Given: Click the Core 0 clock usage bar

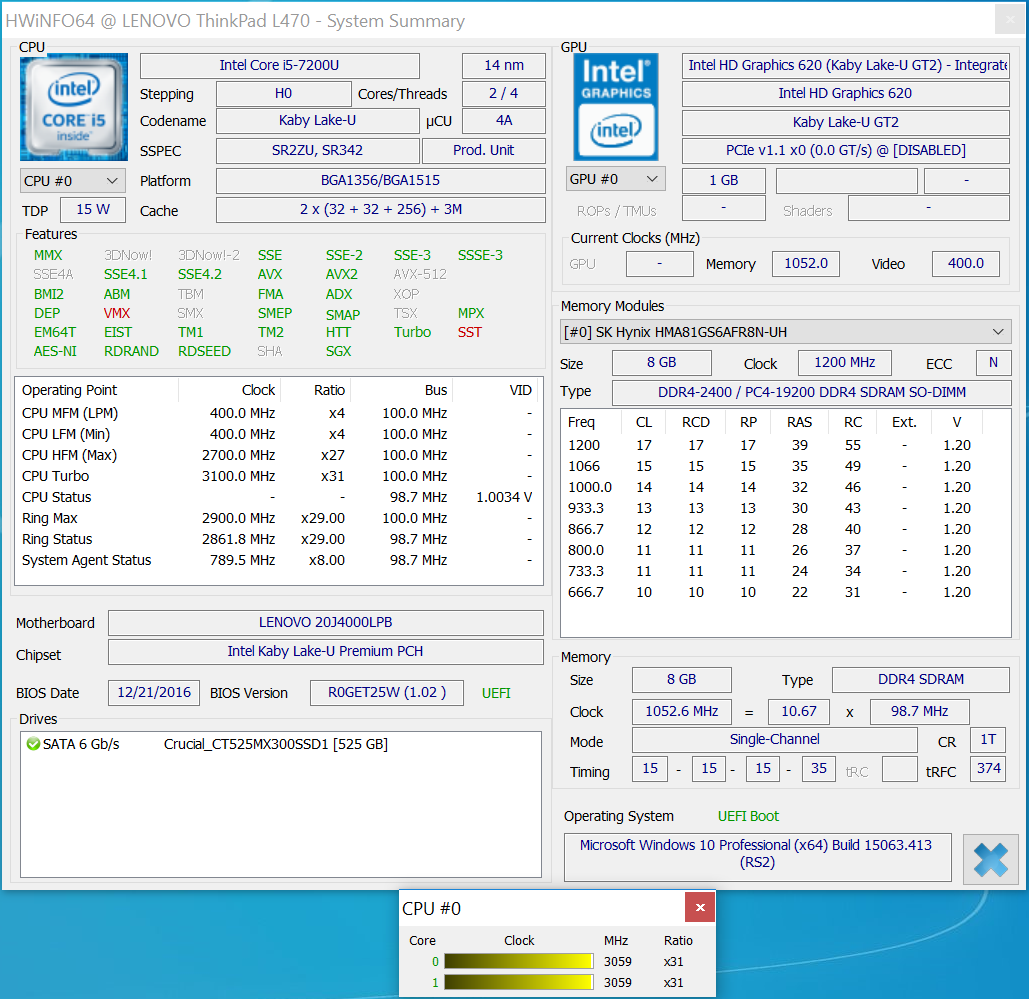Looking at the screenshot, I should pos(518,961).
